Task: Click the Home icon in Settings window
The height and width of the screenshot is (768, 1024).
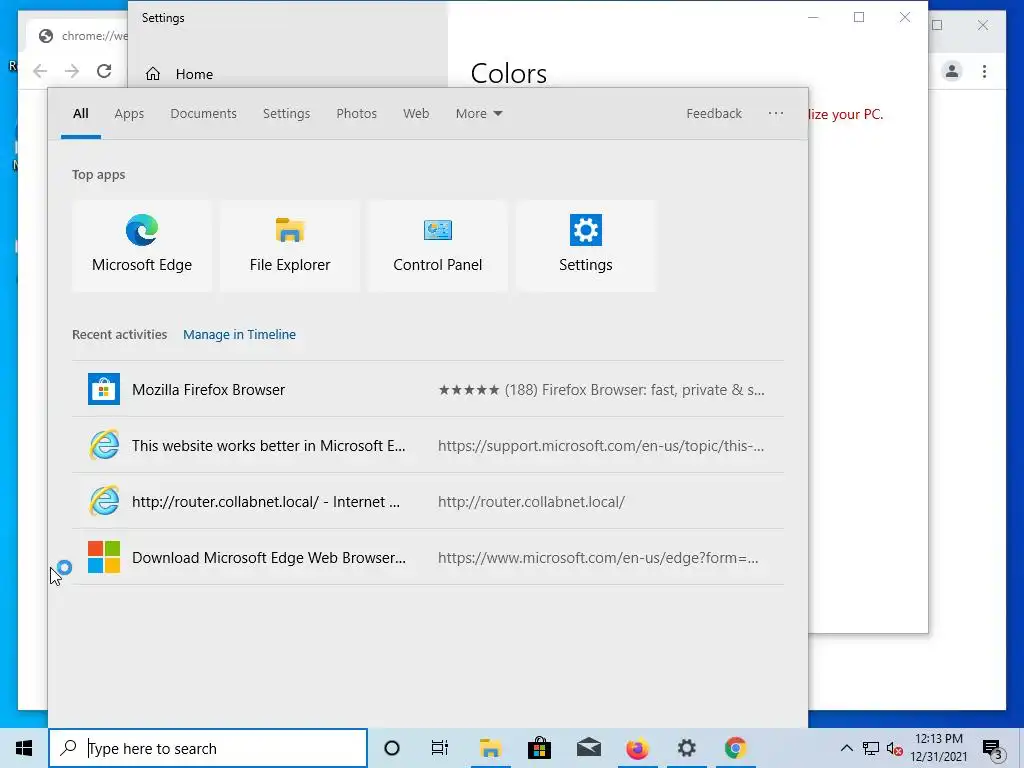Action: pyautogui.click(x=153, y=74)
